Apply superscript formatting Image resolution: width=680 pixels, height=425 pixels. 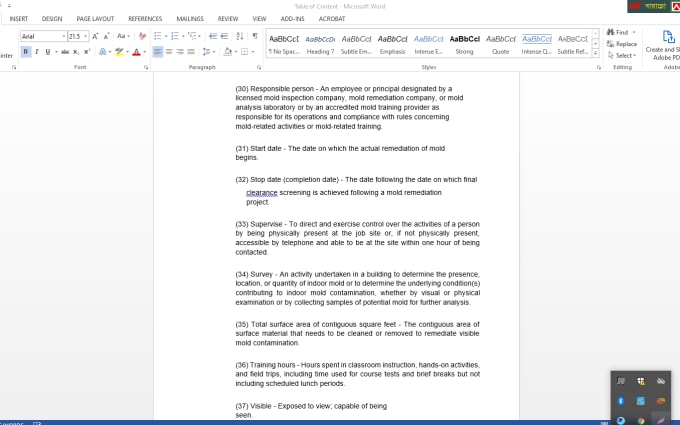point(87,52)
